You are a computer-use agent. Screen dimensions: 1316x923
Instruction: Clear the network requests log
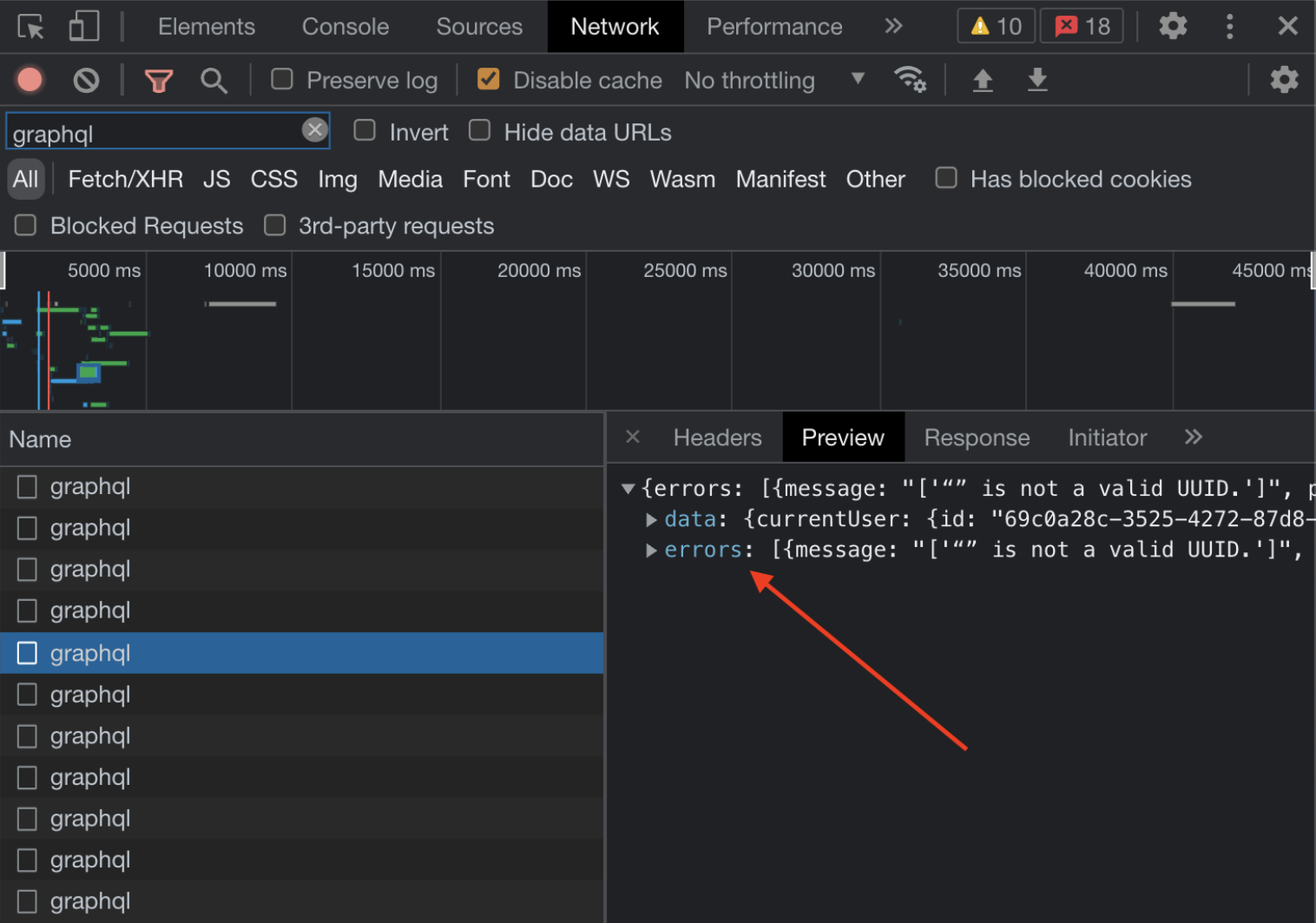[x=85, y=79]
